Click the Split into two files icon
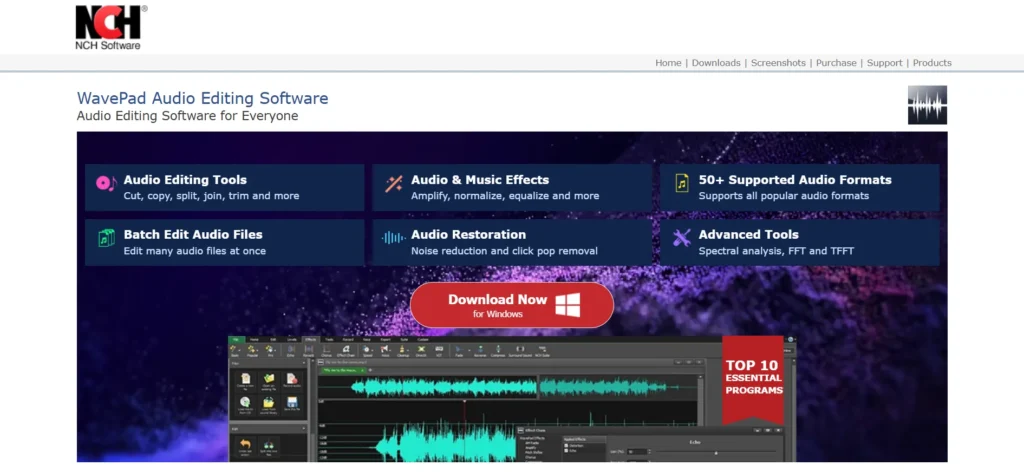 click(x=269, y=445)
